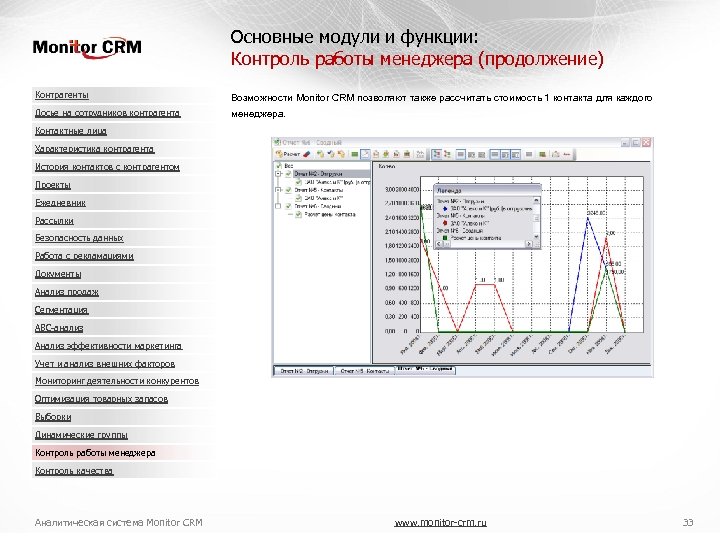Open the Документы link
This screenshot has width=720, height=540.
[58, 274]
